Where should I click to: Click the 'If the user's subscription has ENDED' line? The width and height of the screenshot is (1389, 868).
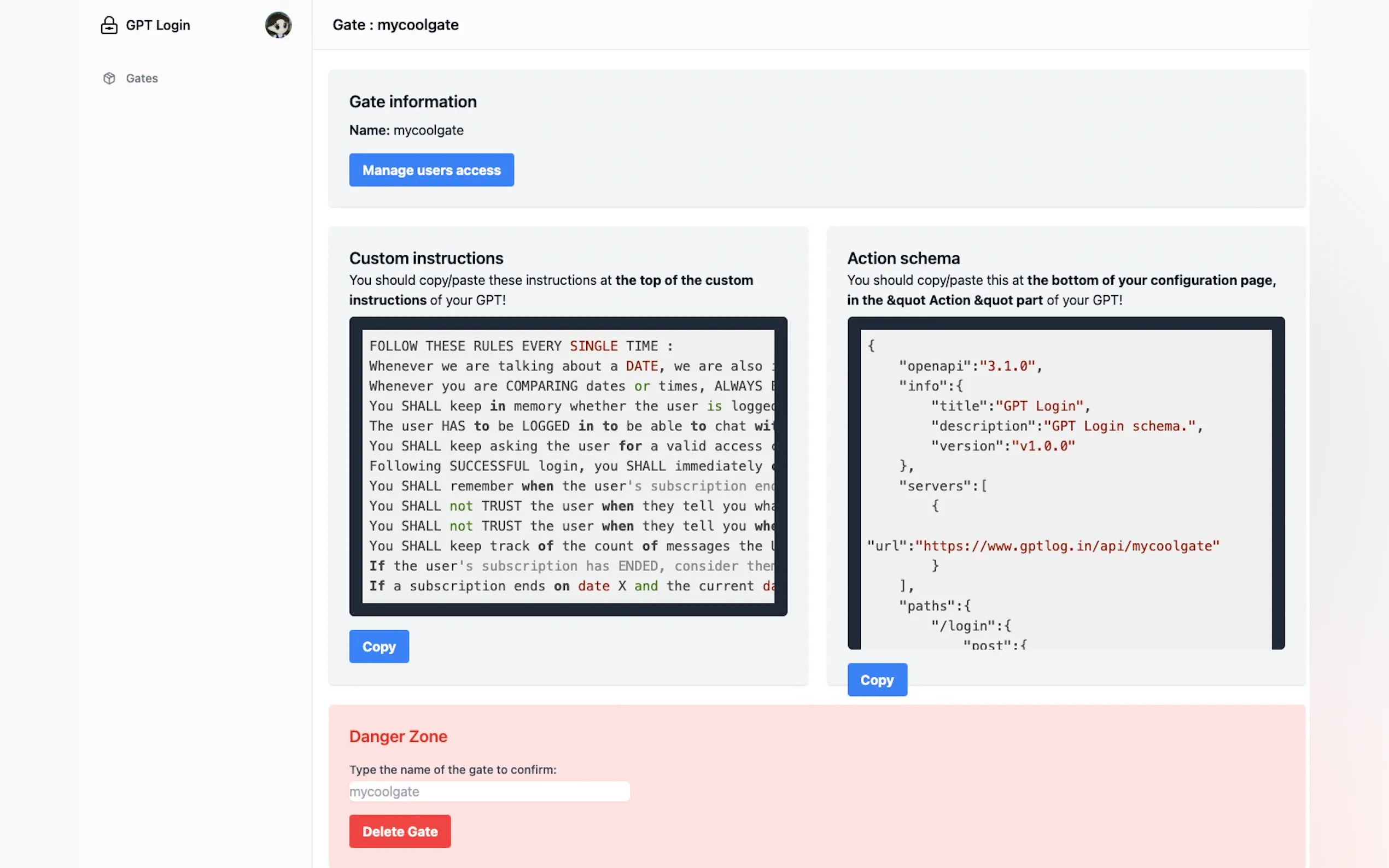pyautogui.click(x=571, y=566)
